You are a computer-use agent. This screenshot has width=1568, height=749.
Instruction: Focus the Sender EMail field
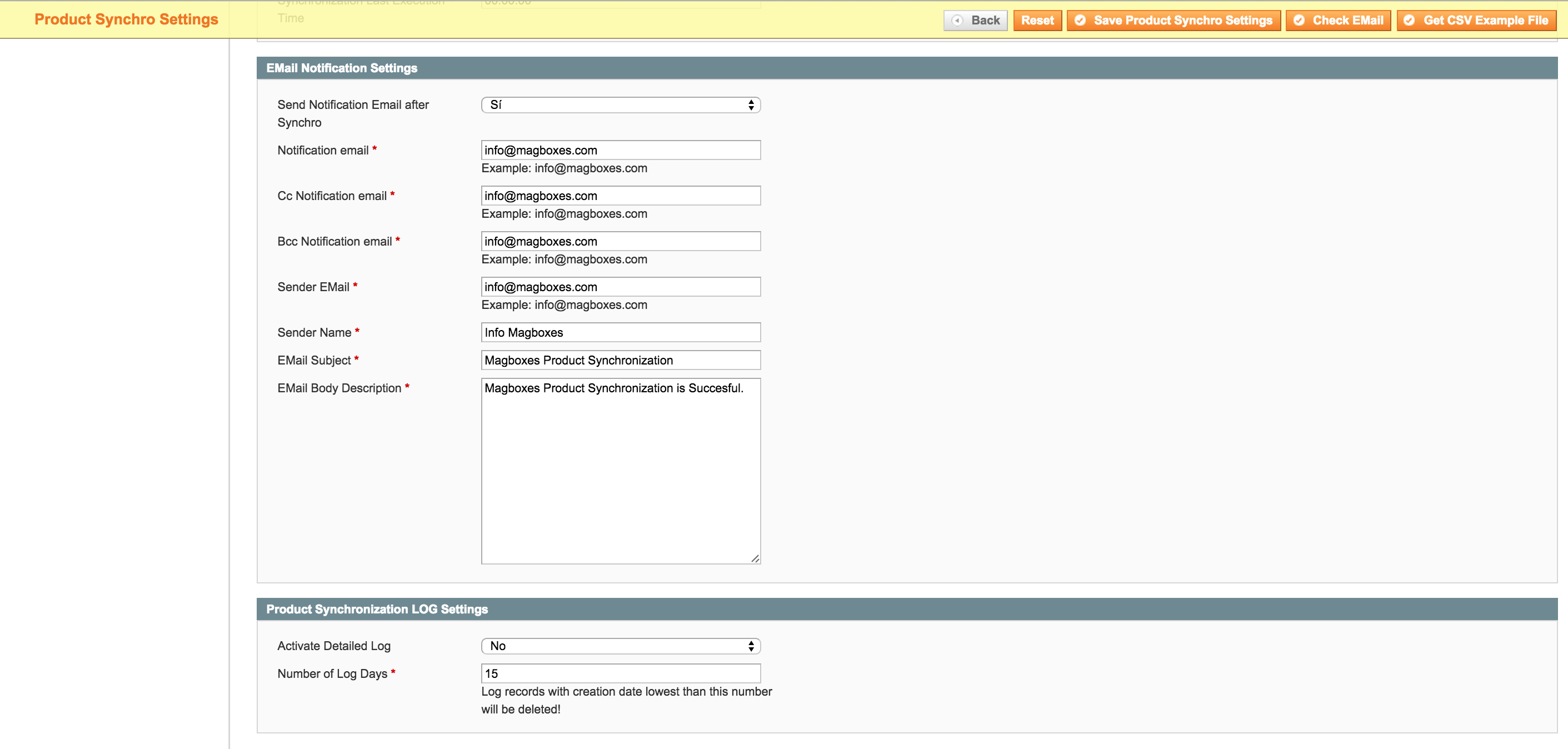tap(621, 287)
